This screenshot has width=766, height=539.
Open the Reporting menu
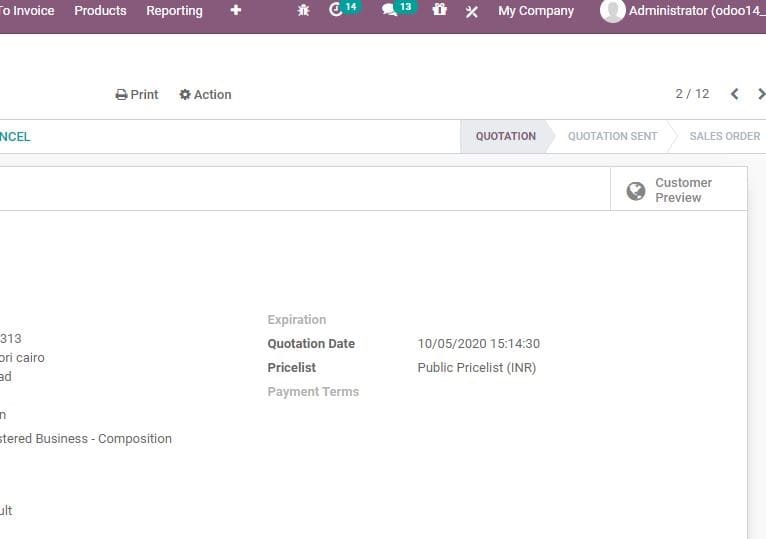[174, 11]
